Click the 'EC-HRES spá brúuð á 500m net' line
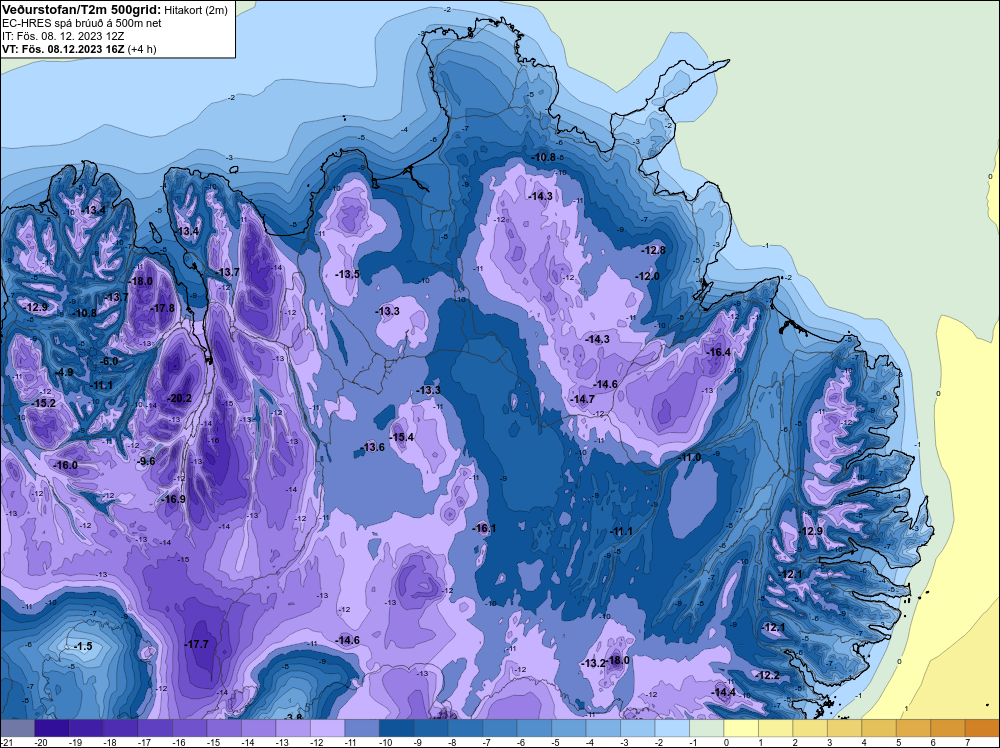 pyautogui.click(x=82, y=23)
